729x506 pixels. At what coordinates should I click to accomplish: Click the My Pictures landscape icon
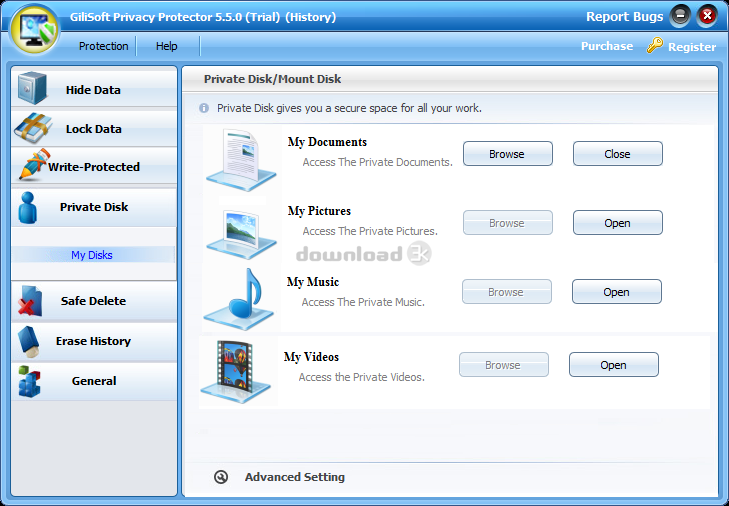pos(241,234)
